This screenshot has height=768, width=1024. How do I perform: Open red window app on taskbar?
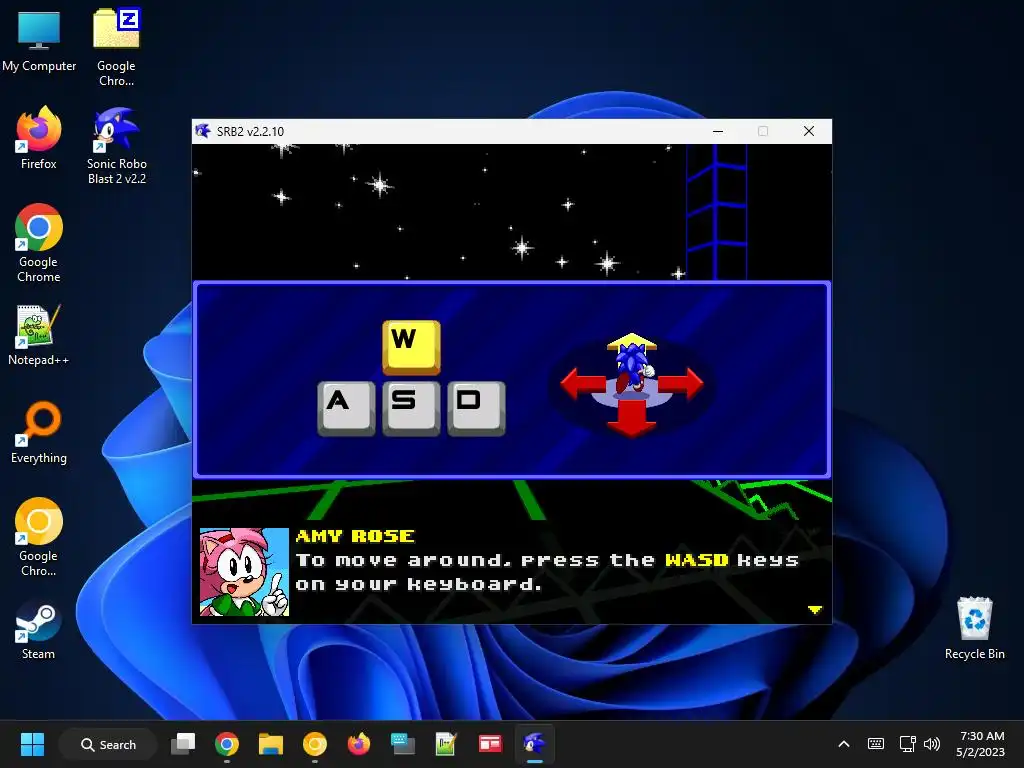tap(490, 744)
